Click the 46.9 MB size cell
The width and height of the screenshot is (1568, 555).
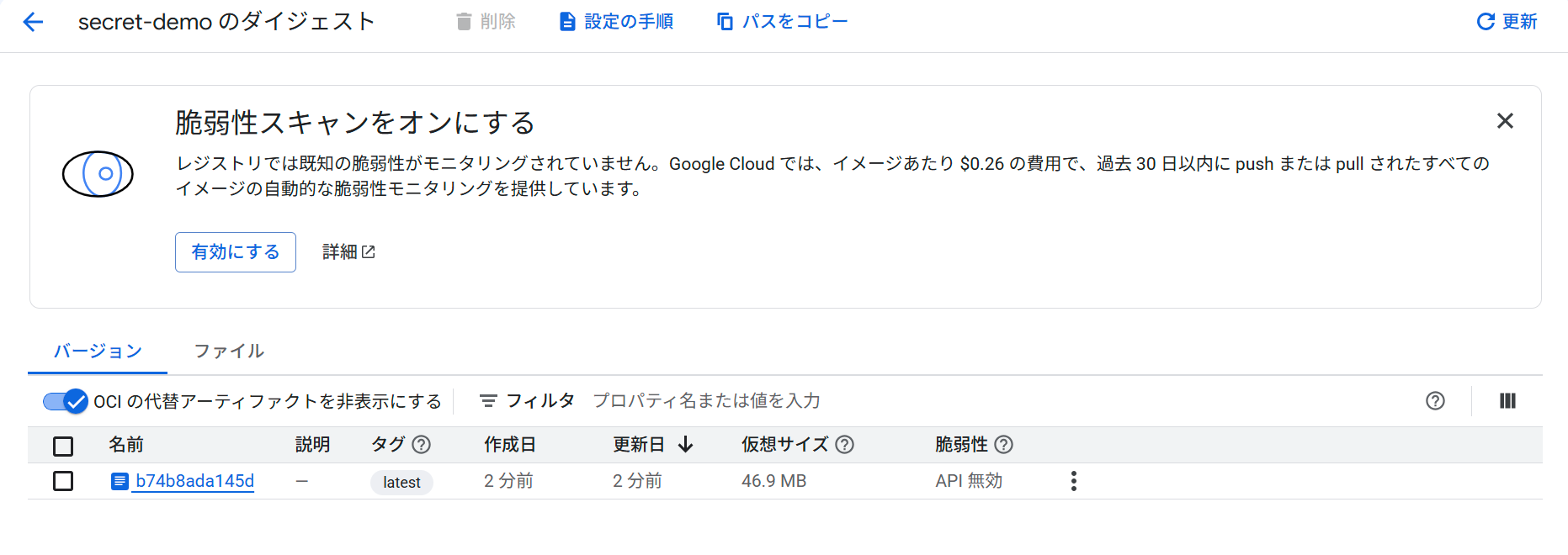click(773, 481)
